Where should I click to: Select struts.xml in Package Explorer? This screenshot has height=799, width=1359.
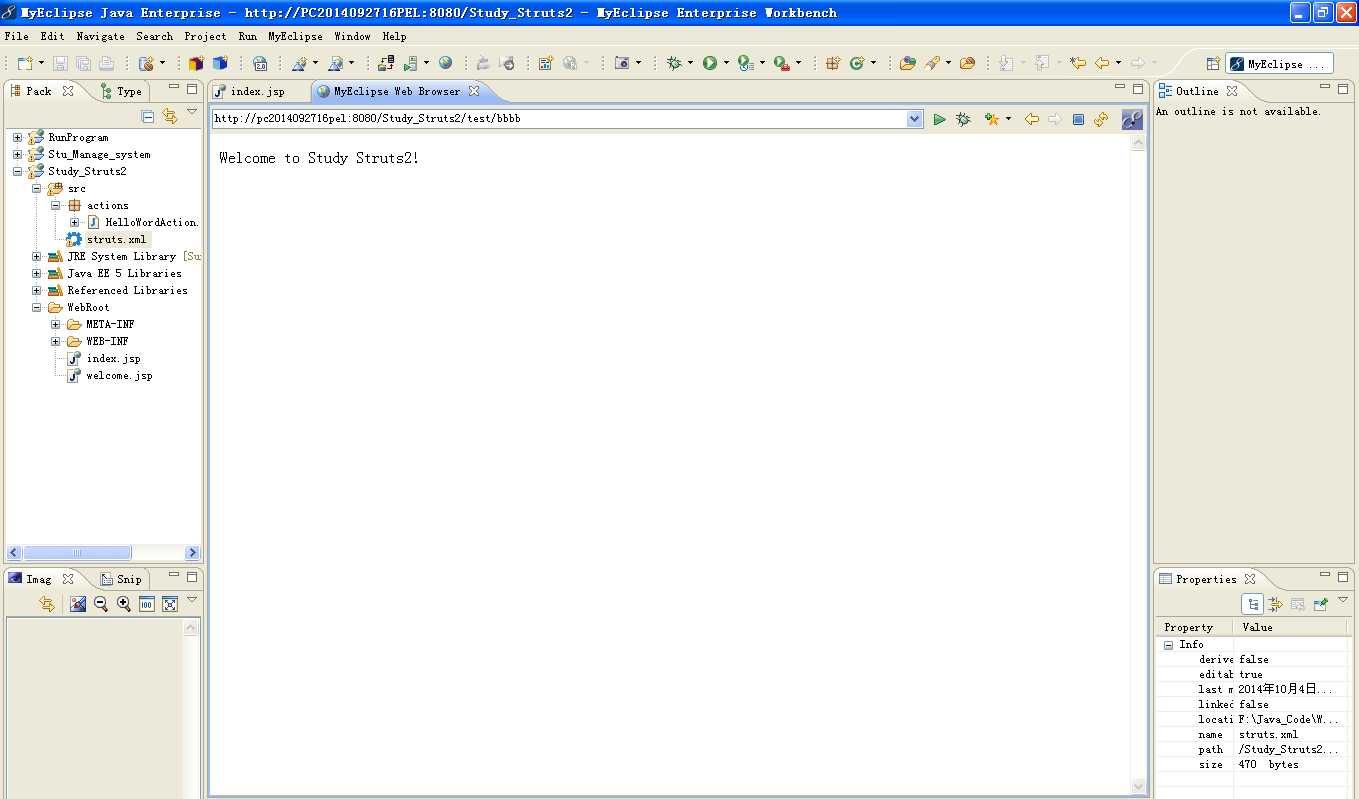116,239
